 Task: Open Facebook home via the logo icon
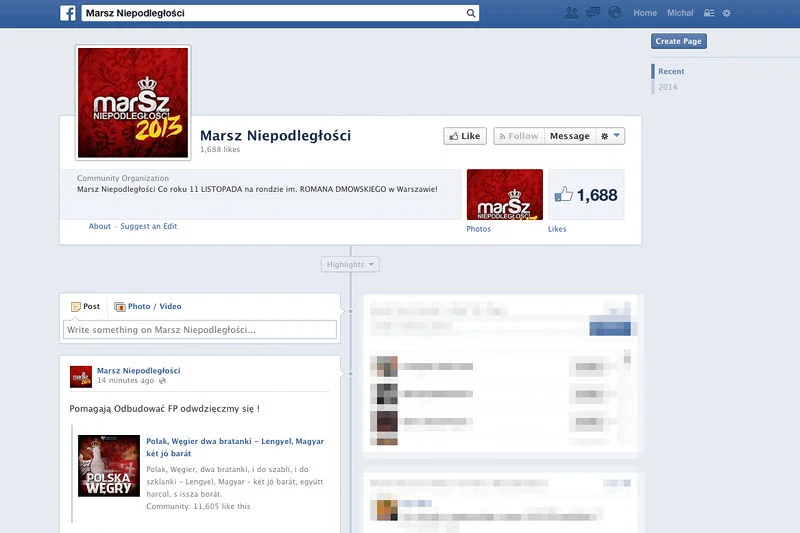67,13
